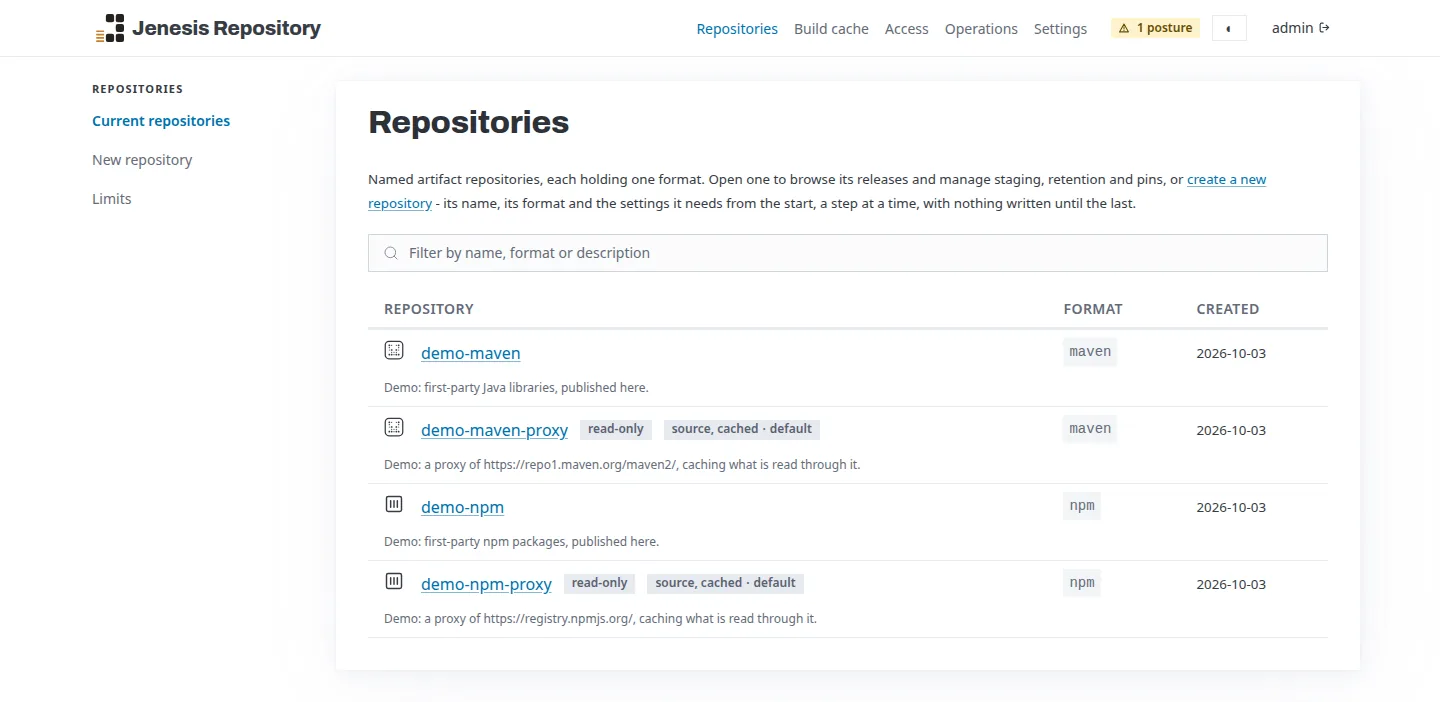Click the FORMAT column header

click(1093, 309)
